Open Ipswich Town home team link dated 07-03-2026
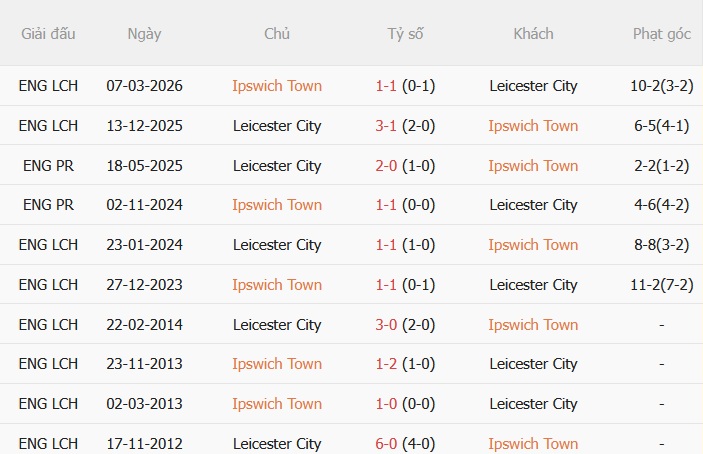Image resolution: width=703 pixels, height=454 pixels. (277, 86)
